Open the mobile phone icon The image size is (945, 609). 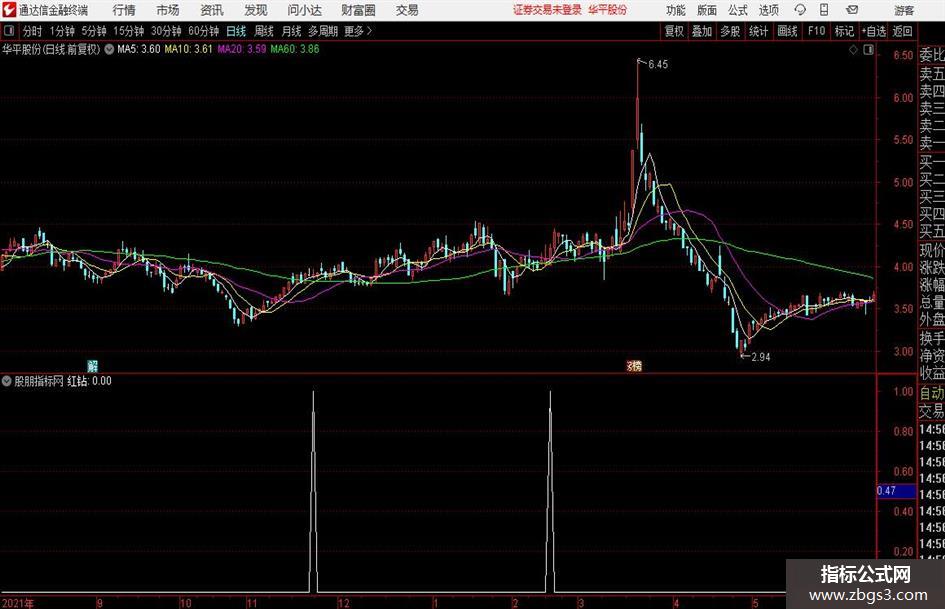(824, 10)
